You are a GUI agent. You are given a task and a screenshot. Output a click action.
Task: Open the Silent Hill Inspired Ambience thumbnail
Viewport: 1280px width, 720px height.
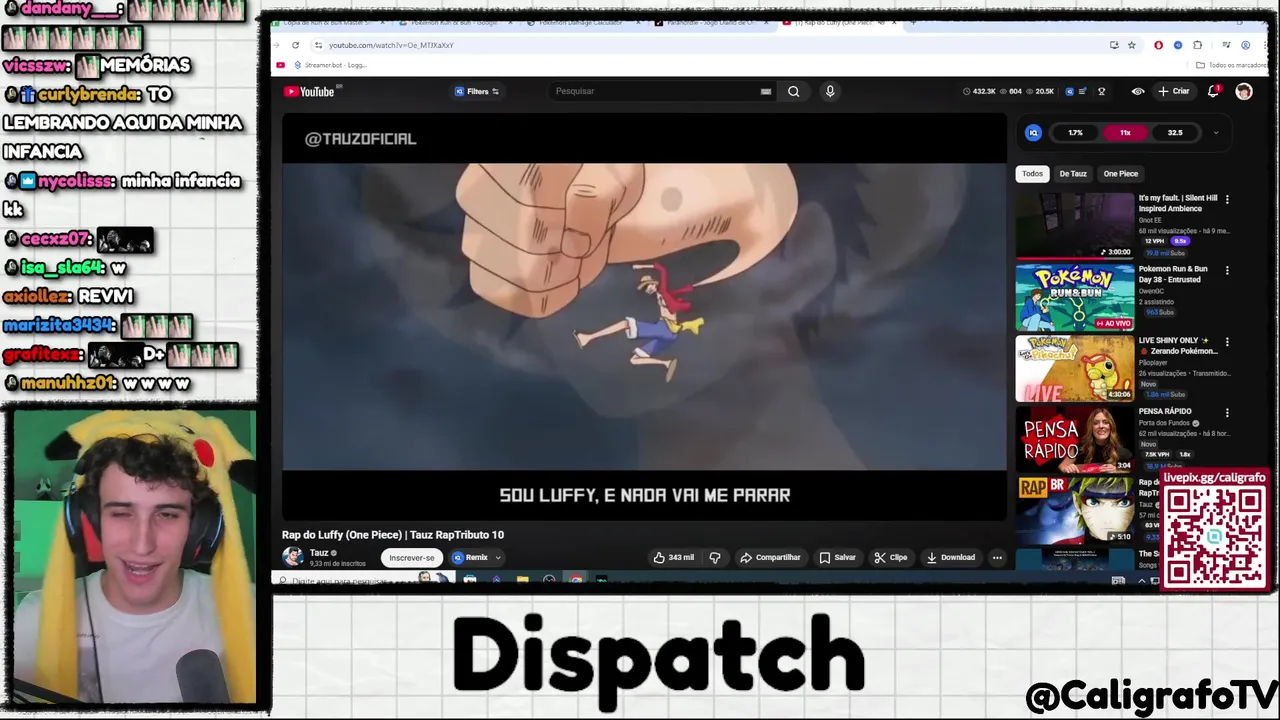coord(1075,225)
